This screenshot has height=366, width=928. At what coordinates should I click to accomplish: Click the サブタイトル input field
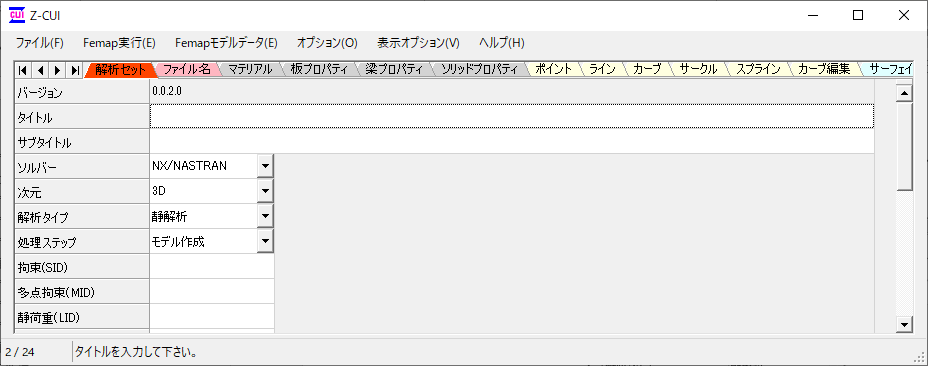coord(512,141)
